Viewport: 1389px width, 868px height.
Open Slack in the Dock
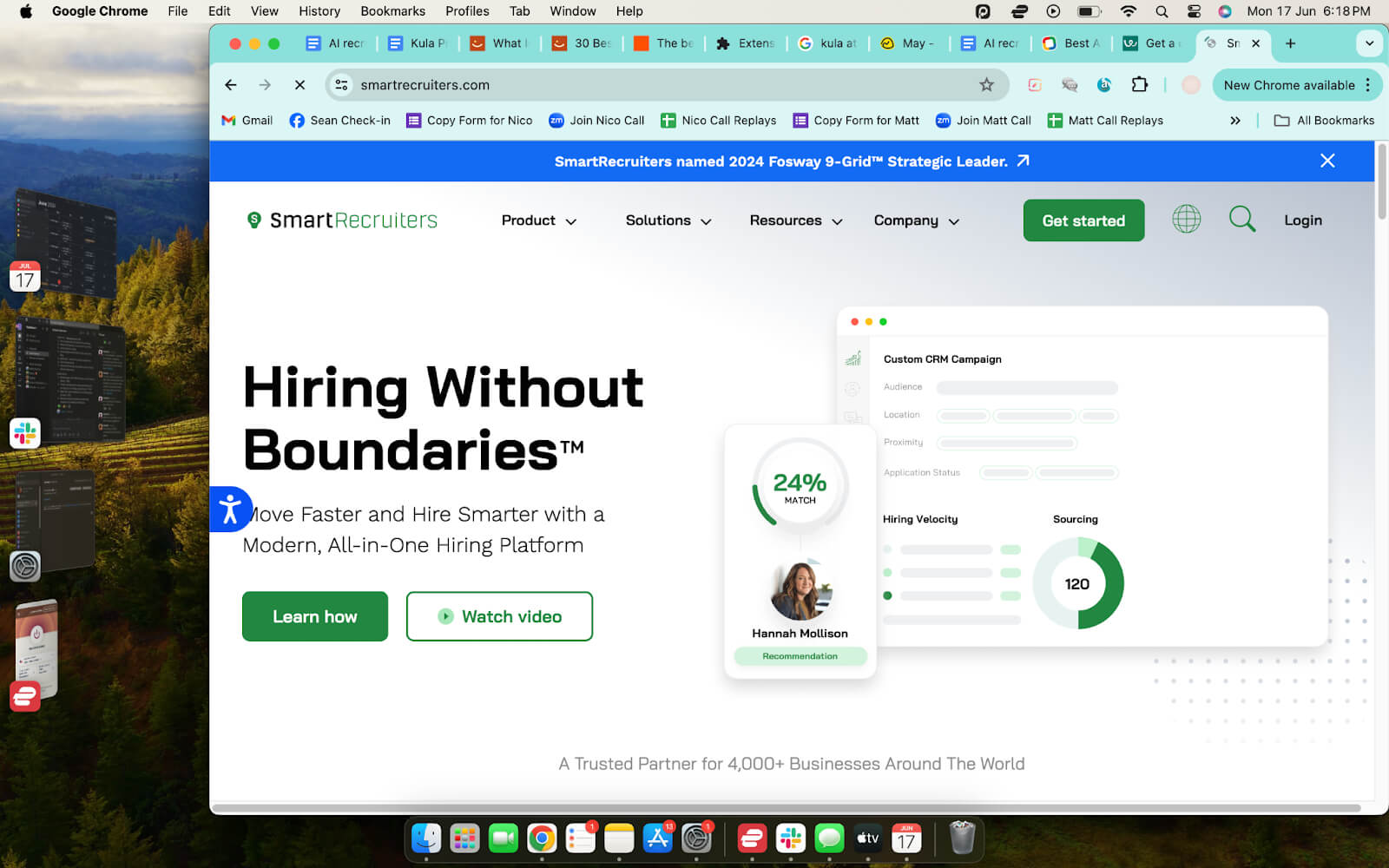pos(791,838)
